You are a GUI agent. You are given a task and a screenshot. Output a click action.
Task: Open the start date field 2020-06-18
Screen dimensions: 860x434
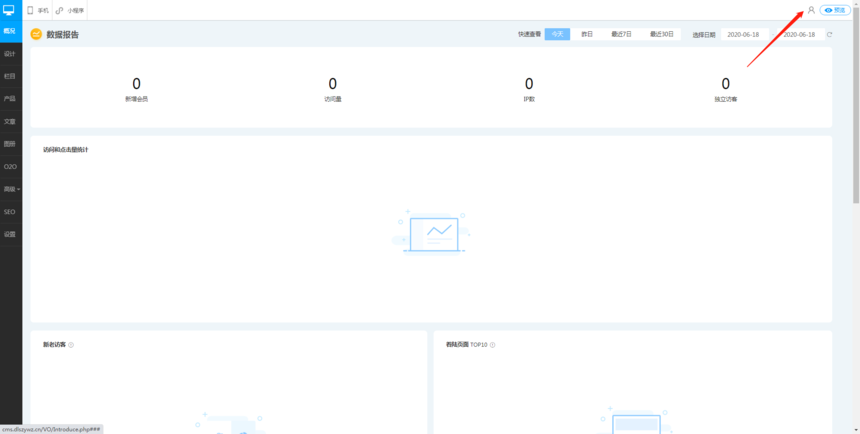[745, 35]
